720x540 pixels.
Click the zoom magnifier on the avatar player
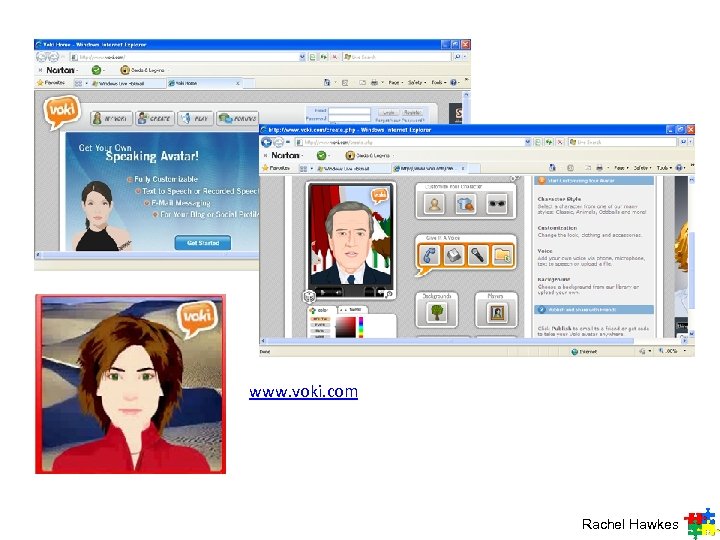pos(389,294)
